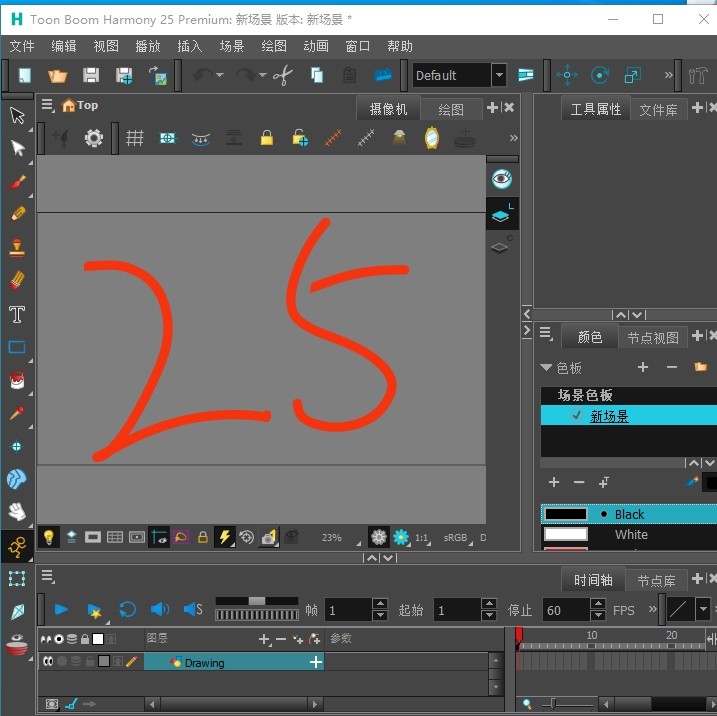Toggle the blue layer overlay button beside canvas
The height and width of the screenshot is (716, 717).
[x=502, y=214]
